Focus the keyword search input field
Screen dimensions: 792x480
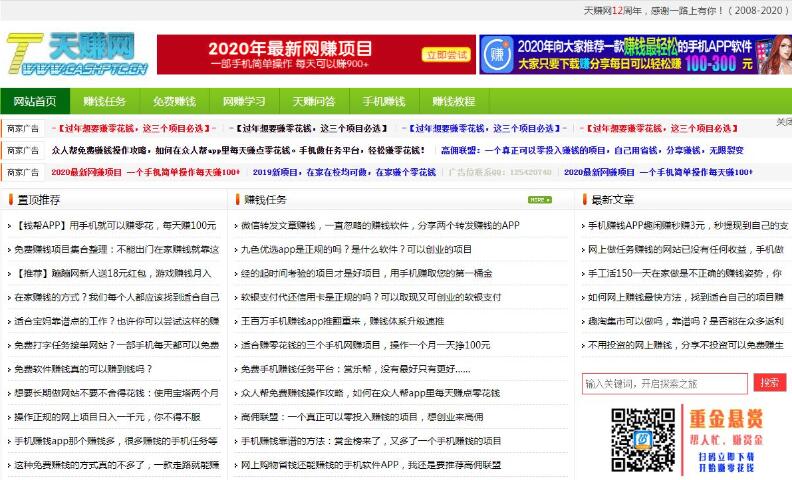coord(665,384)
